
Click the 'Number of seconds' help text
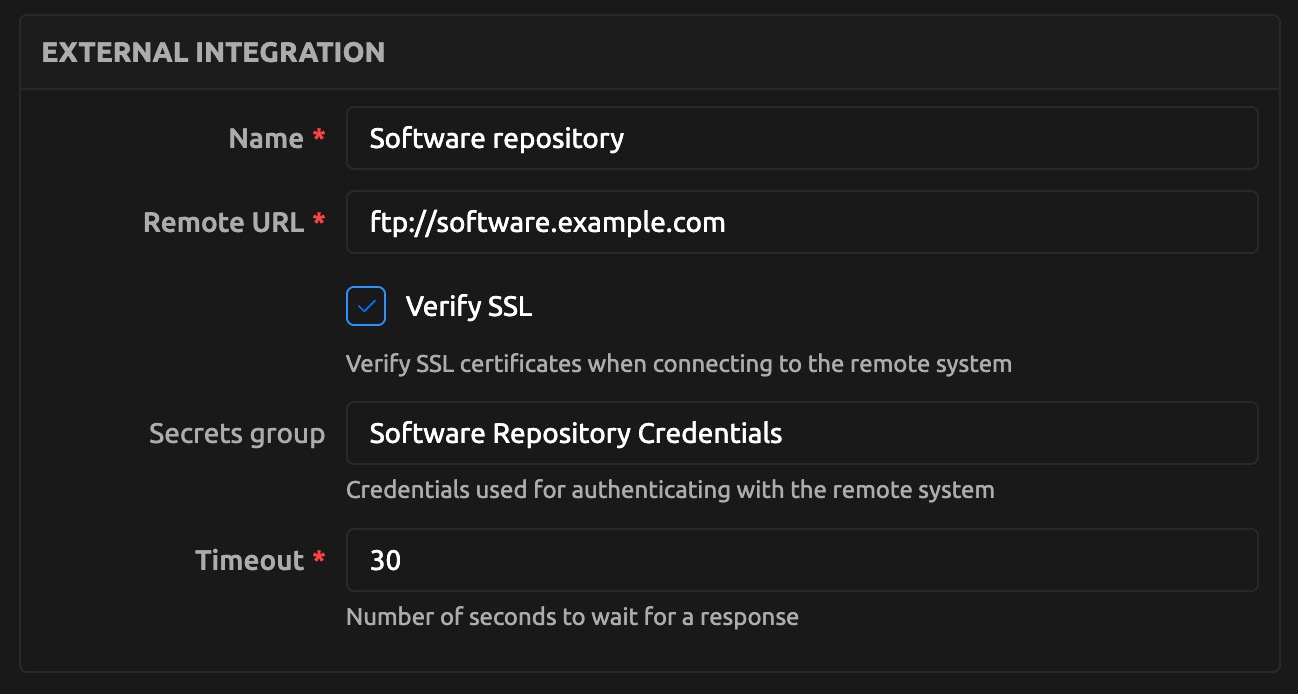571,616
